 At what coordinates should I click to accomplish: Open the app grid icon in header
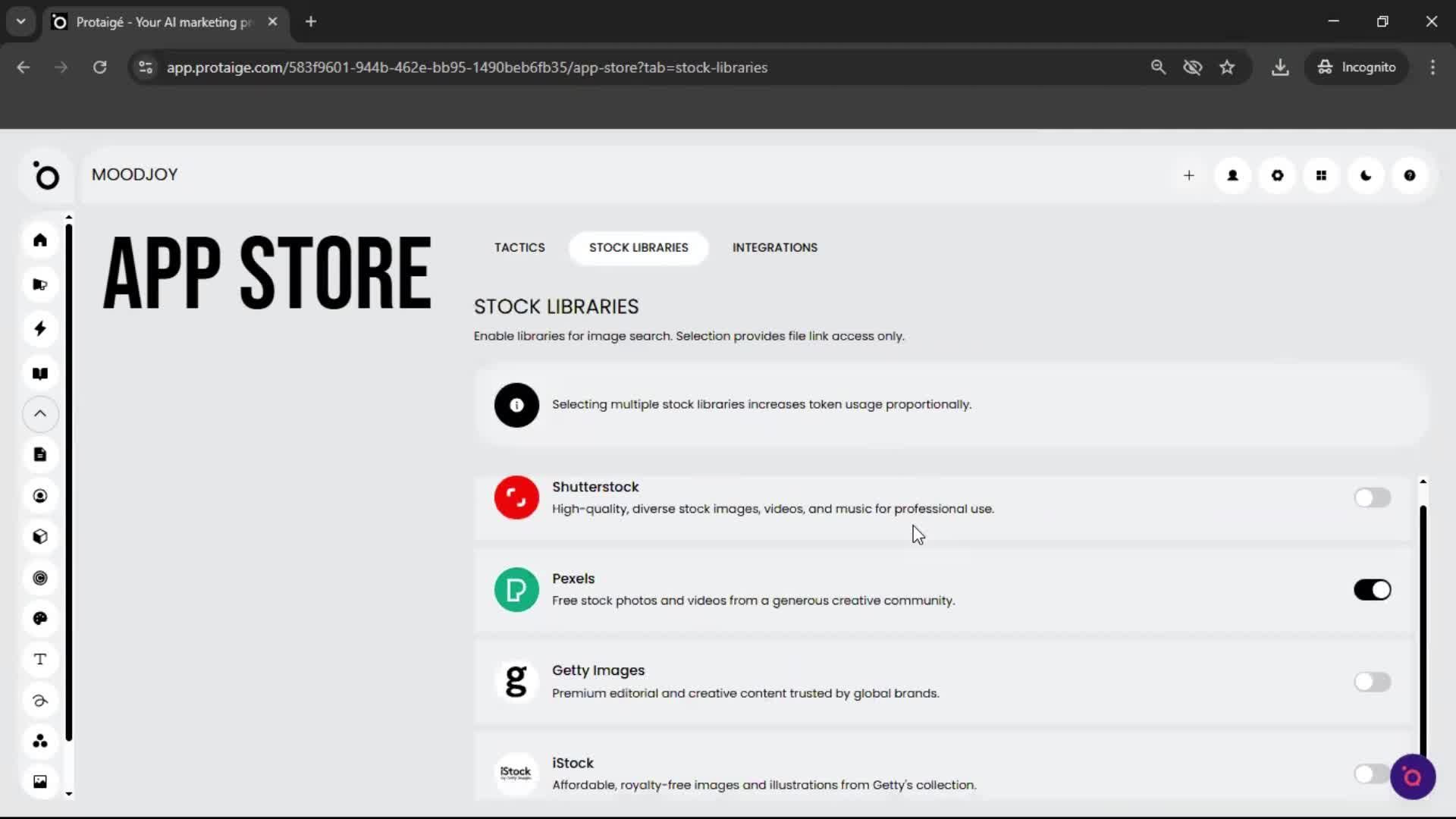(1321, 175)
